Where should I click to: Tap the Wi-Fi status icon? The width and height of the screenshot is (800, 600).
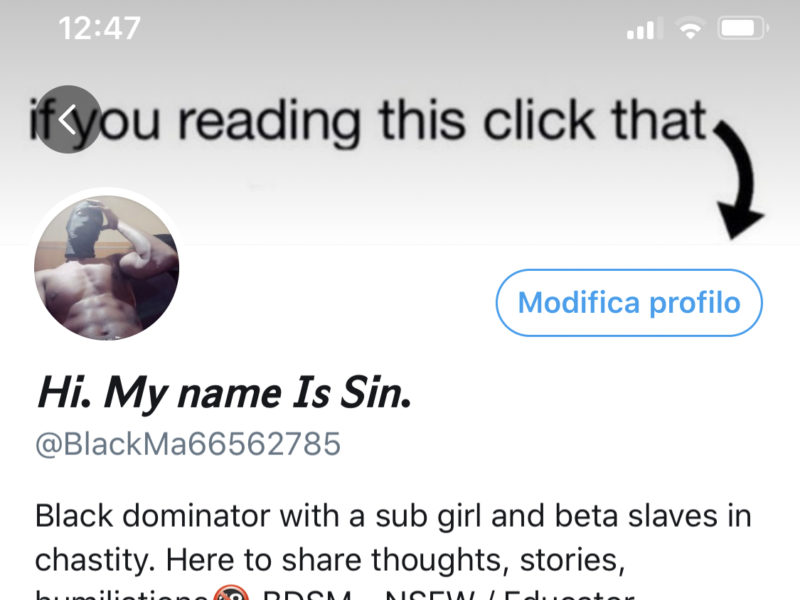690,28
